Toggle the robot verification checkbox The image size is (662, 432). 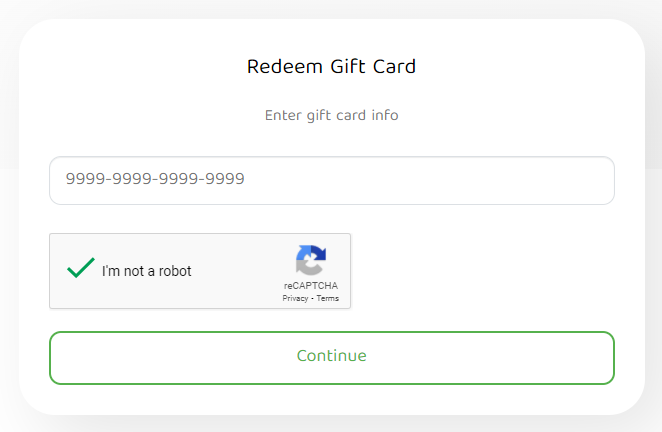point(80,269)
